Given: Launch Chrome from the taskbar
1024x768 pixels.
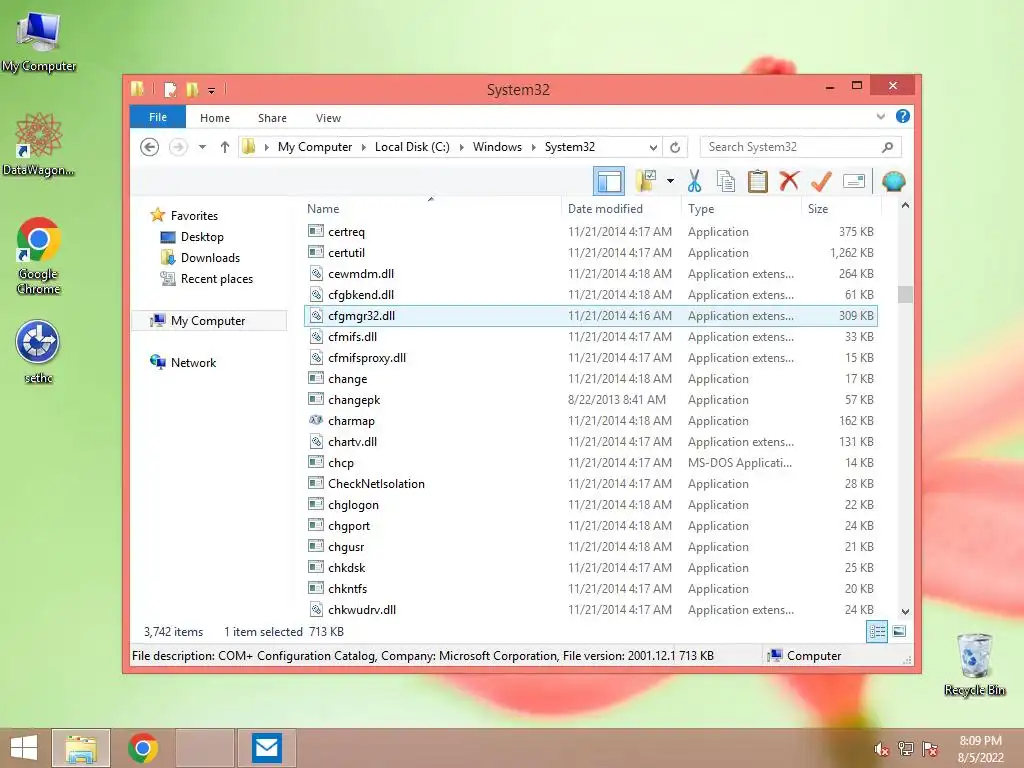Looking at the screenshot, I should (143, 748).
